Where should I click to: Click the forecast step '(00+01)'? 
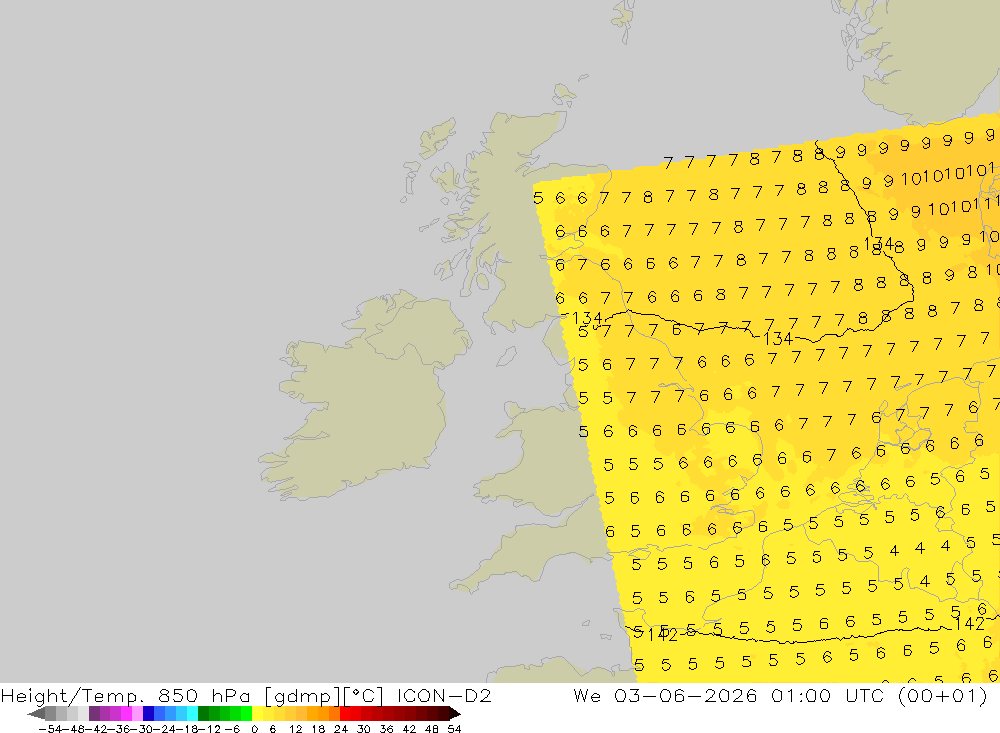tap(942, 695)
